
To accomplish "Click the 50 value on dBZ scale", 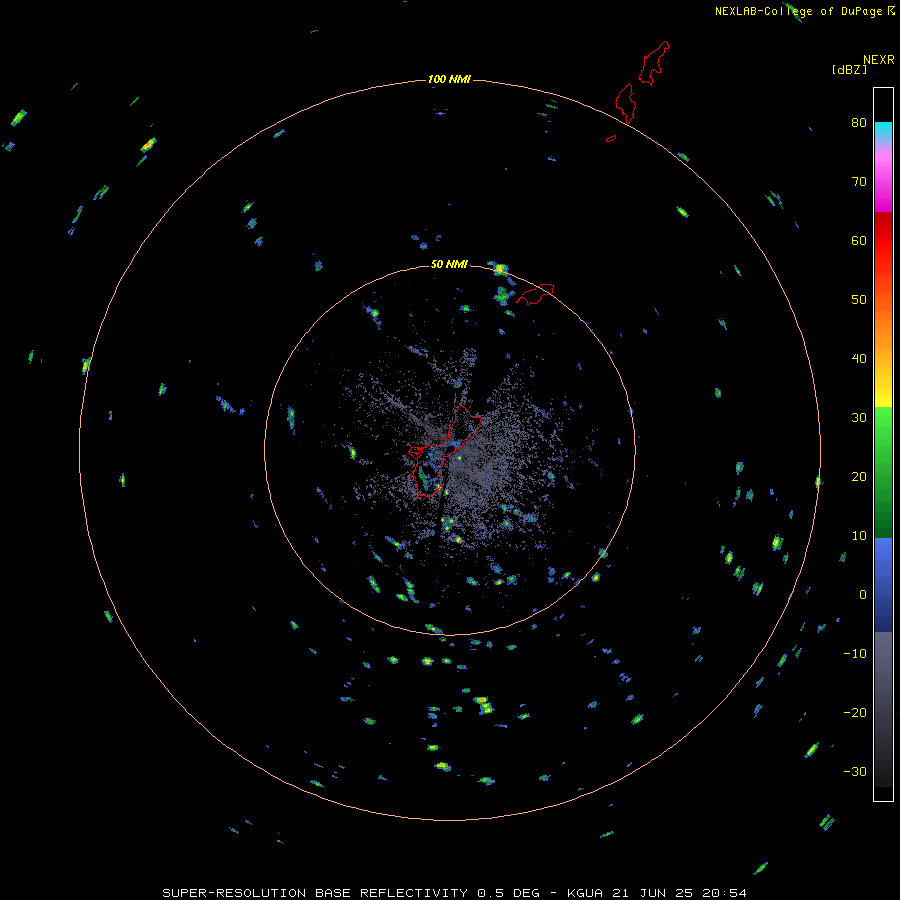I will 859,300.
